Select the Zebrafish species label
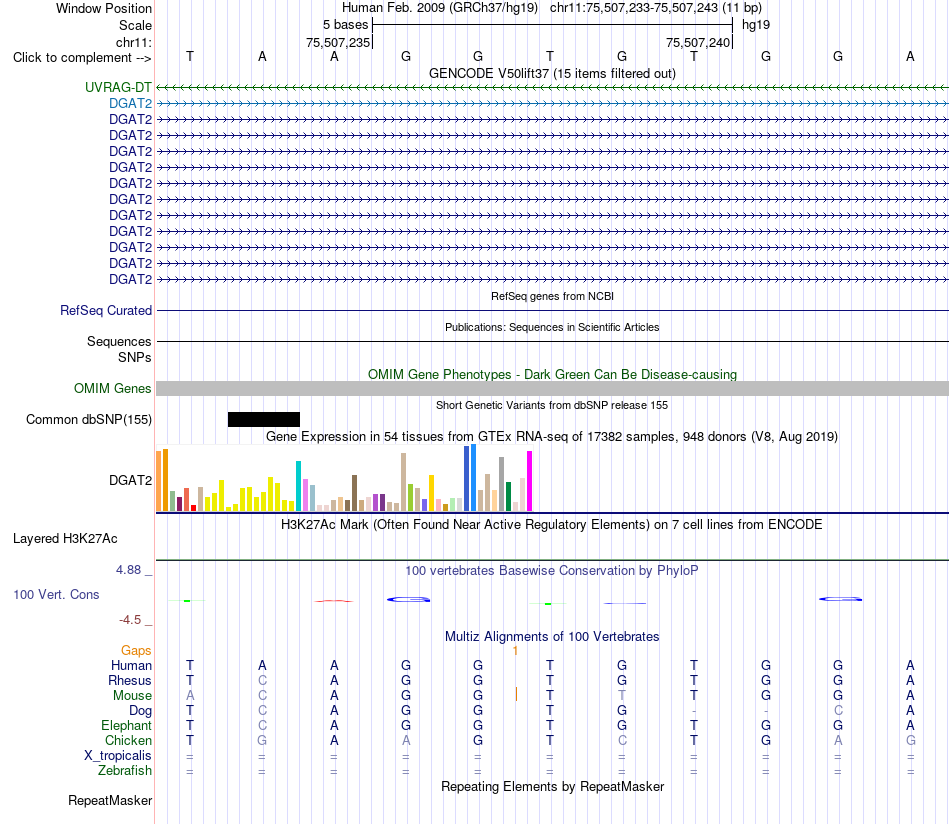The image size is (950, 824). click(x=125, y=770)
